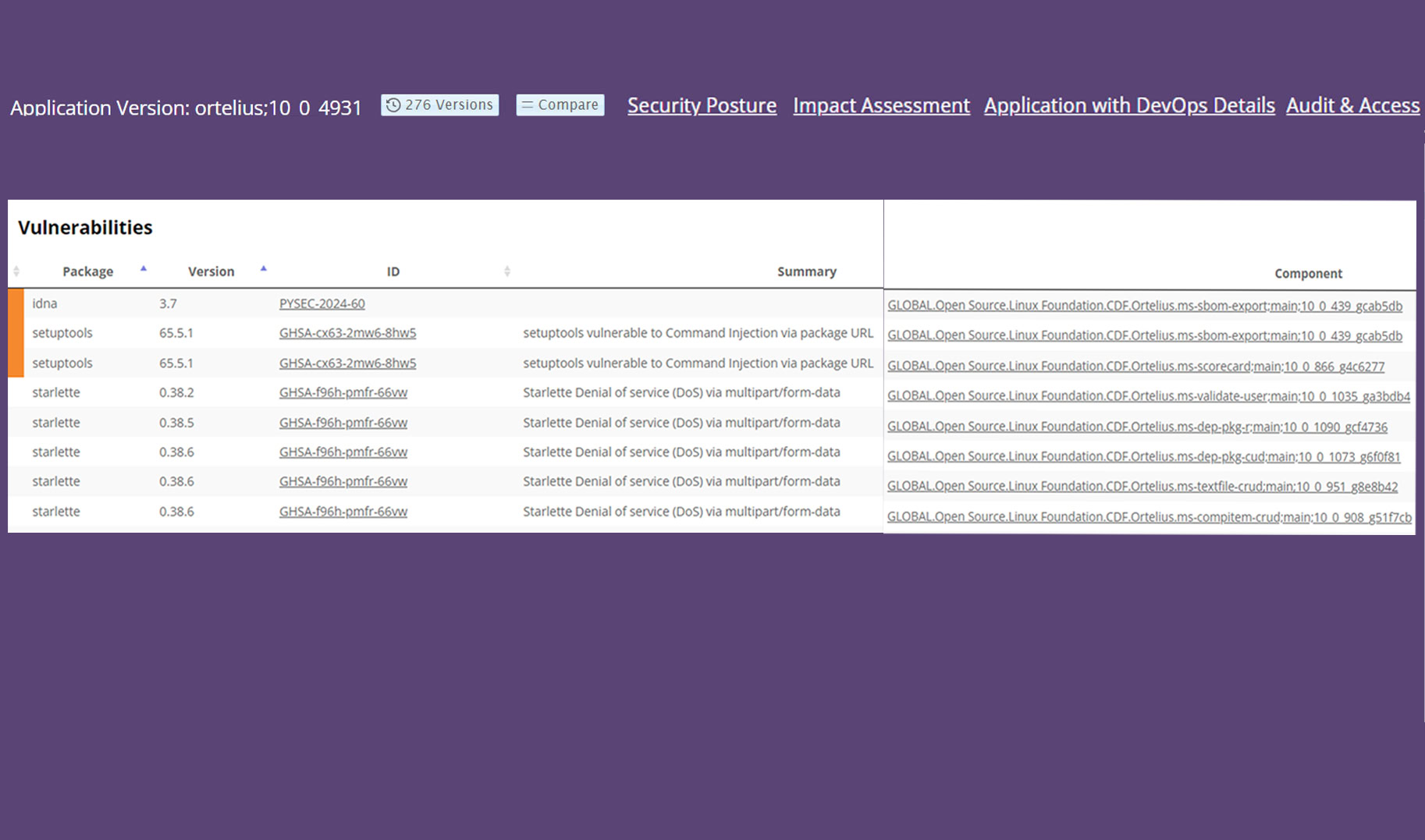The height and width of the screenshot is (840, 1425).
Task: Open the ms-dep-pkg-r component link
Action: pyautogui.click(x=1137, y=427)
